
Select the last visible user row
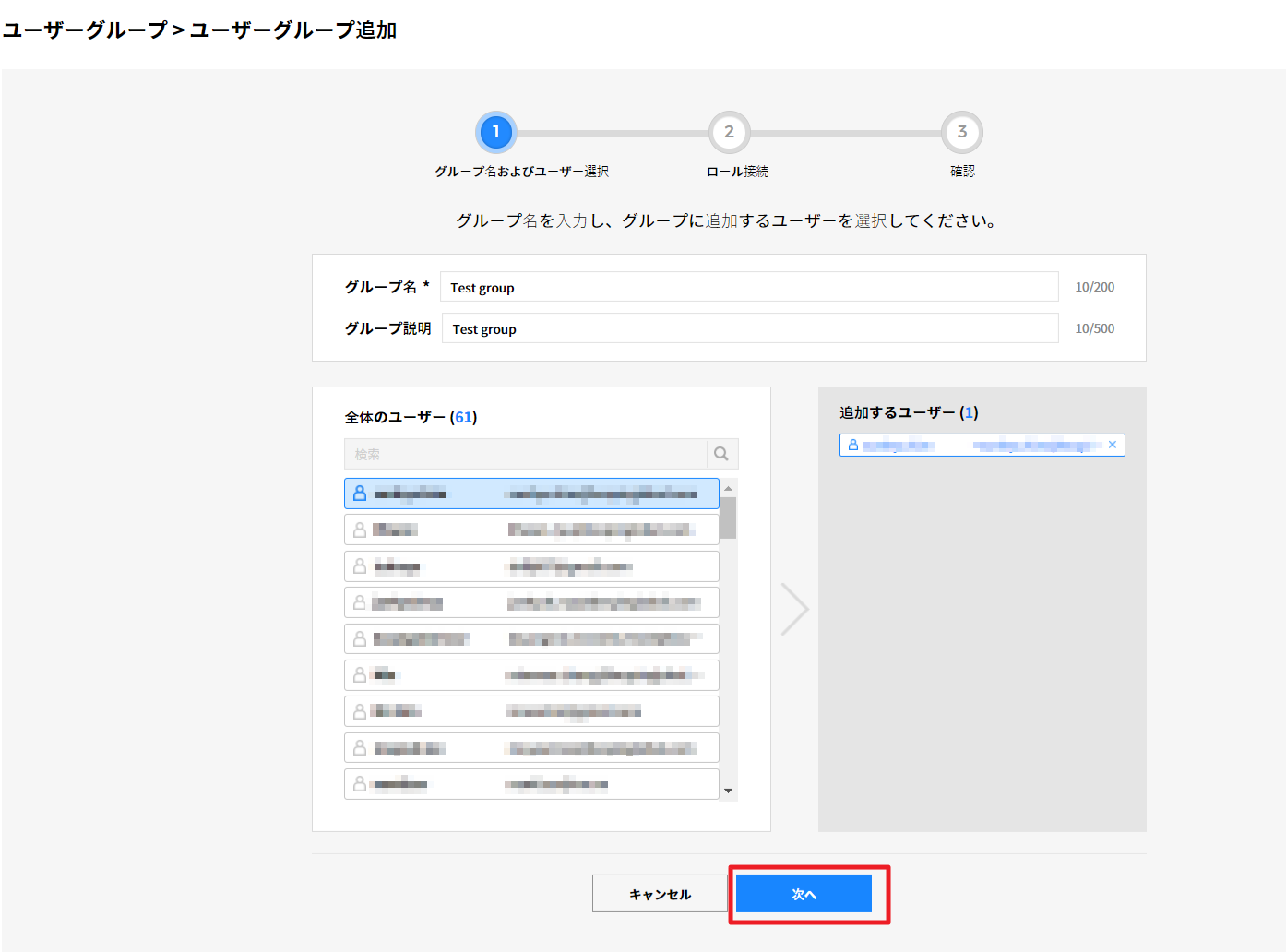530,784
